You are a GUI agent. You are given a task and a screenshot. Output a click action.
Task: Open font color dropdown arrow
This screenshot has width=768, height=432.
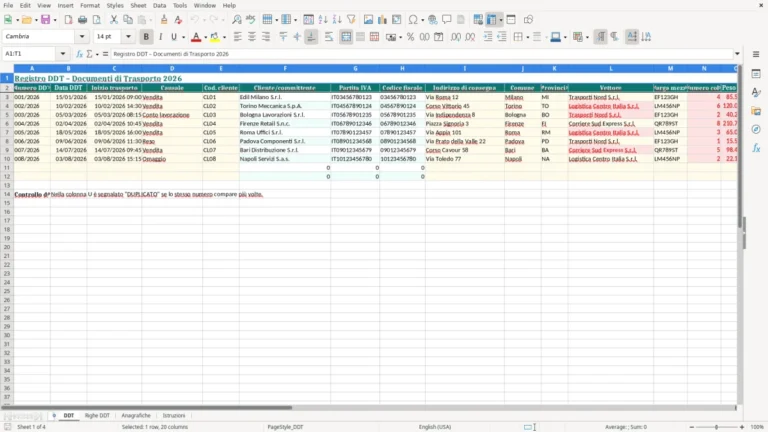pos(205,37)
